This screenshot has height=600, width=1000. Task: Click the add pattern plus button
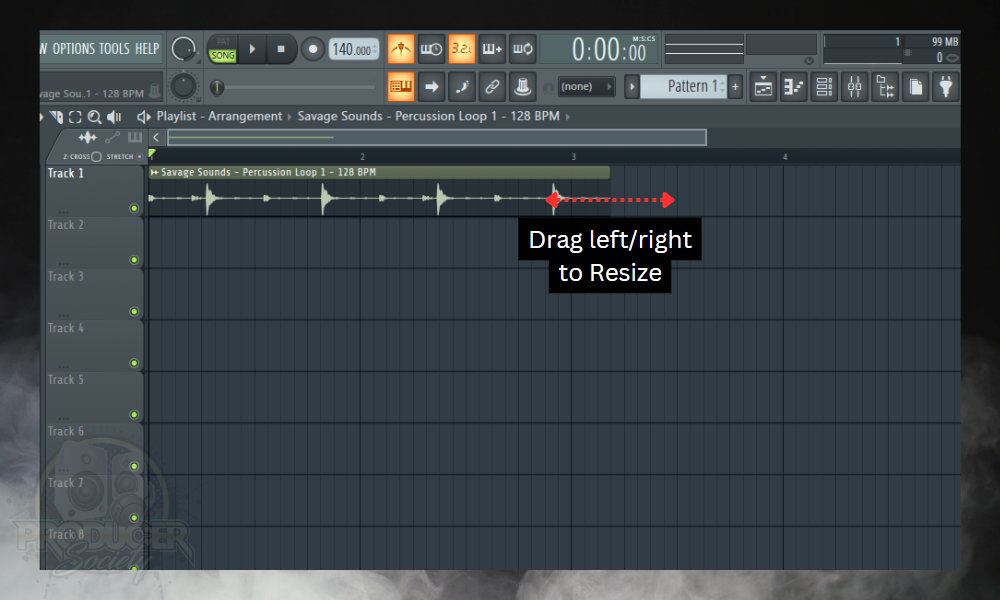(x=735, y=87)
